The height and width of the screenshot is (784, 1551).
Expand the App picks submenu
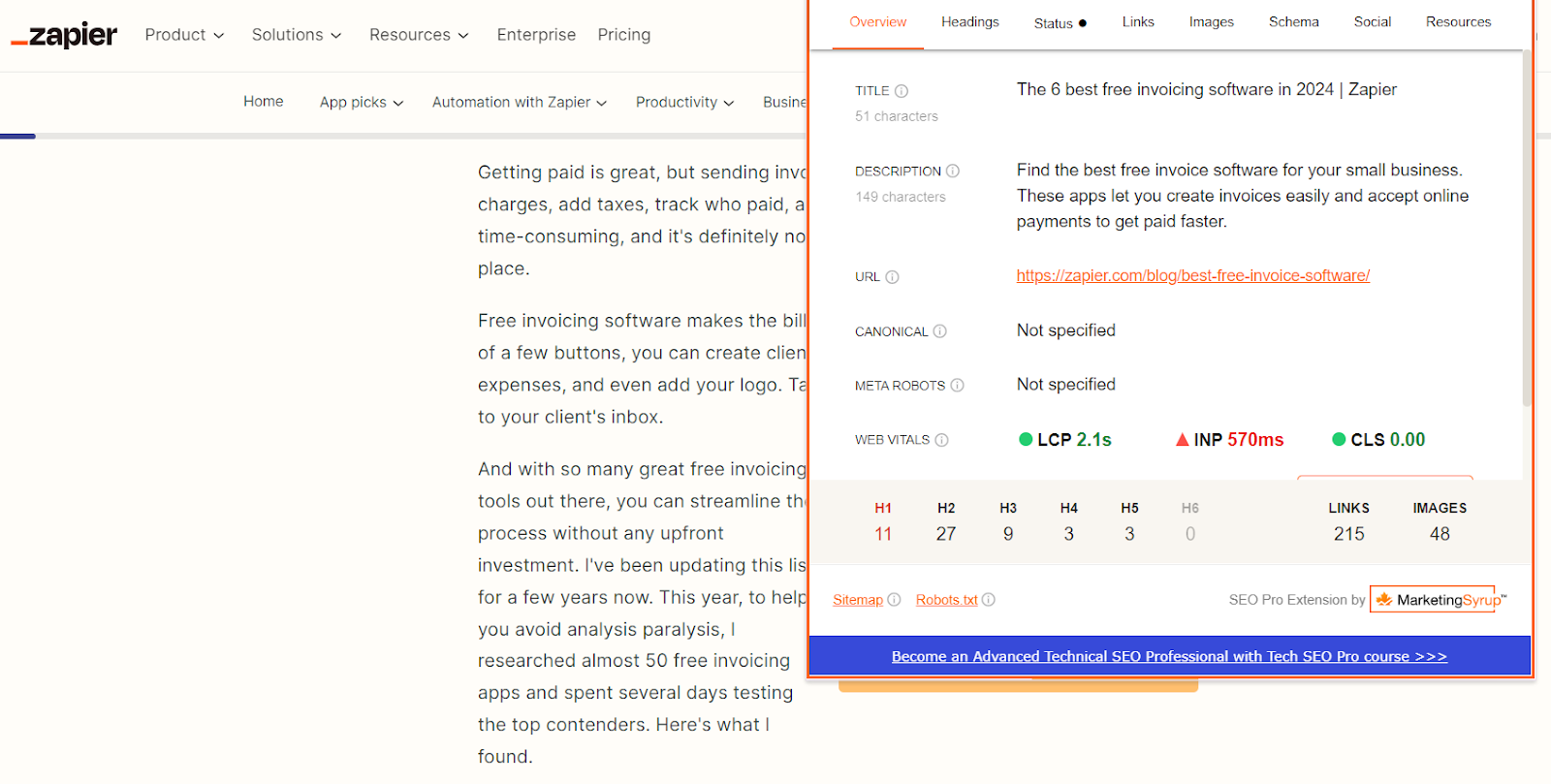coord(361,103)
